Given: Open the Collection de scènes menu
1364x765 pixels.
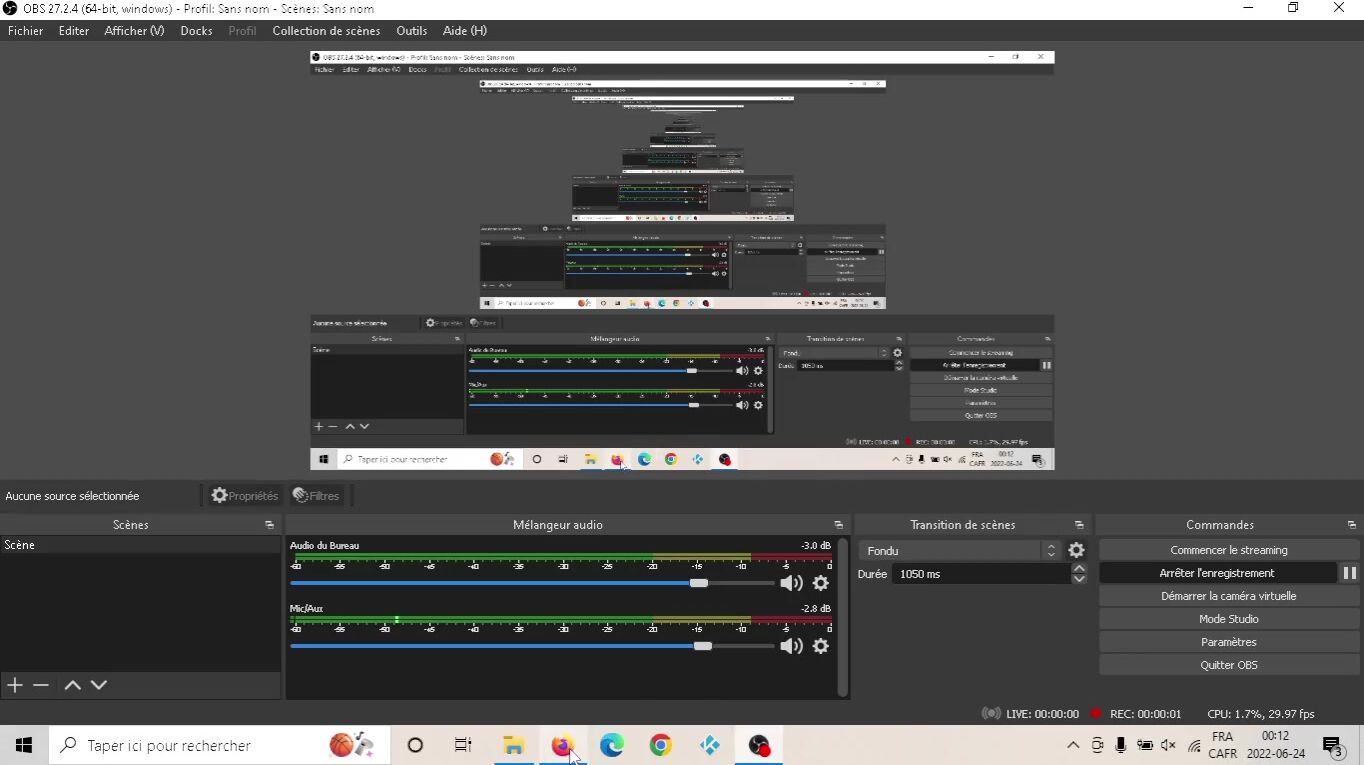Looking at the screenshot, I should click(x=326, y=31).
